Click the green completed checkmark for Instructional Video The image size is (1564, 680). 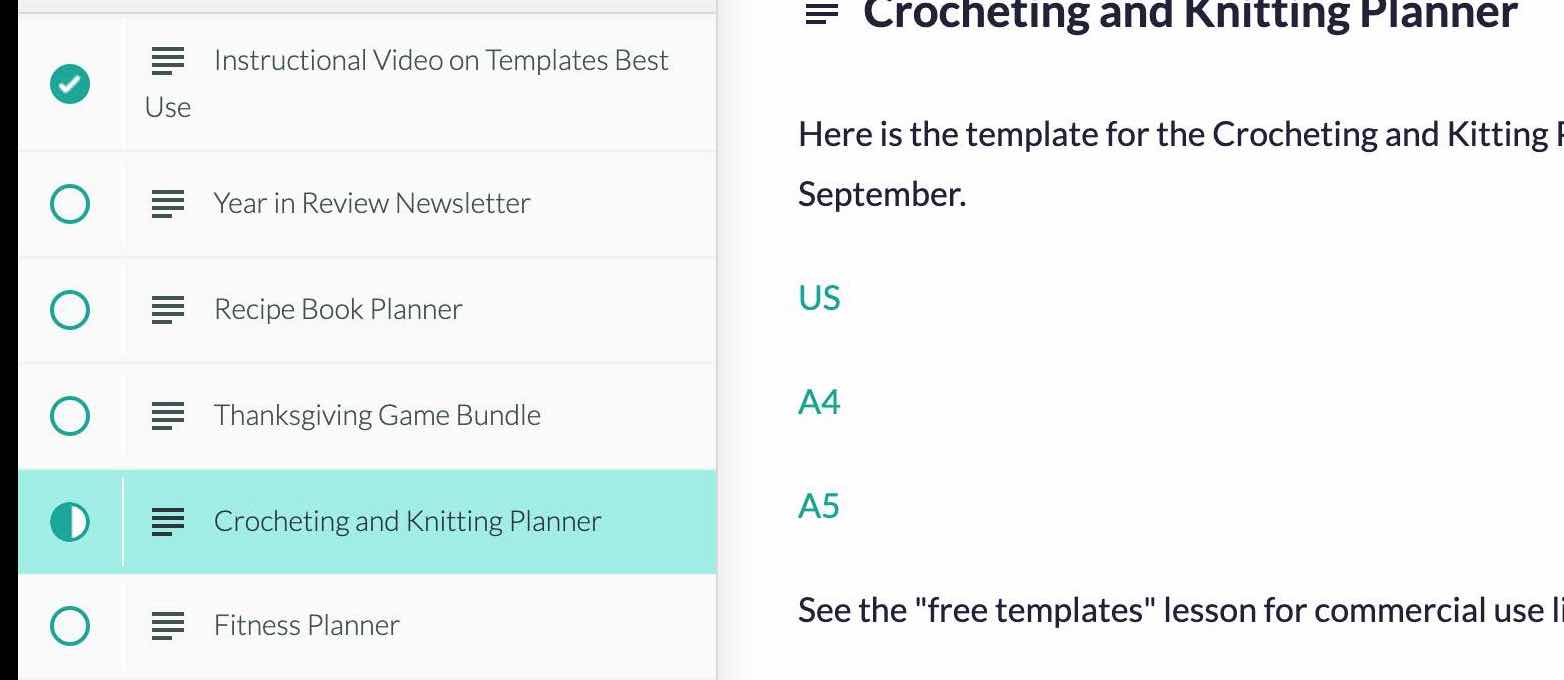pyautogui.click(x=69, y=84)
